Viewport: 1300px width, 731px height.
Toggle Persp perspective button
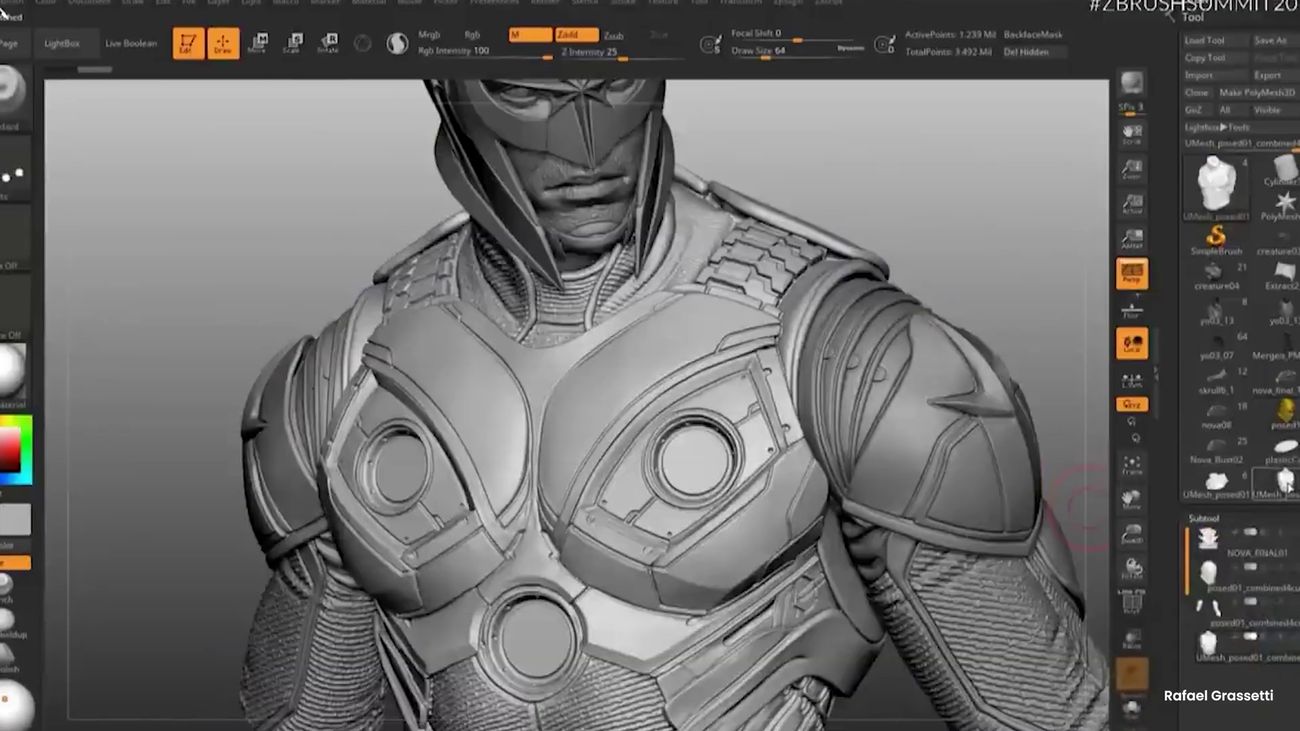point(1132,273)
